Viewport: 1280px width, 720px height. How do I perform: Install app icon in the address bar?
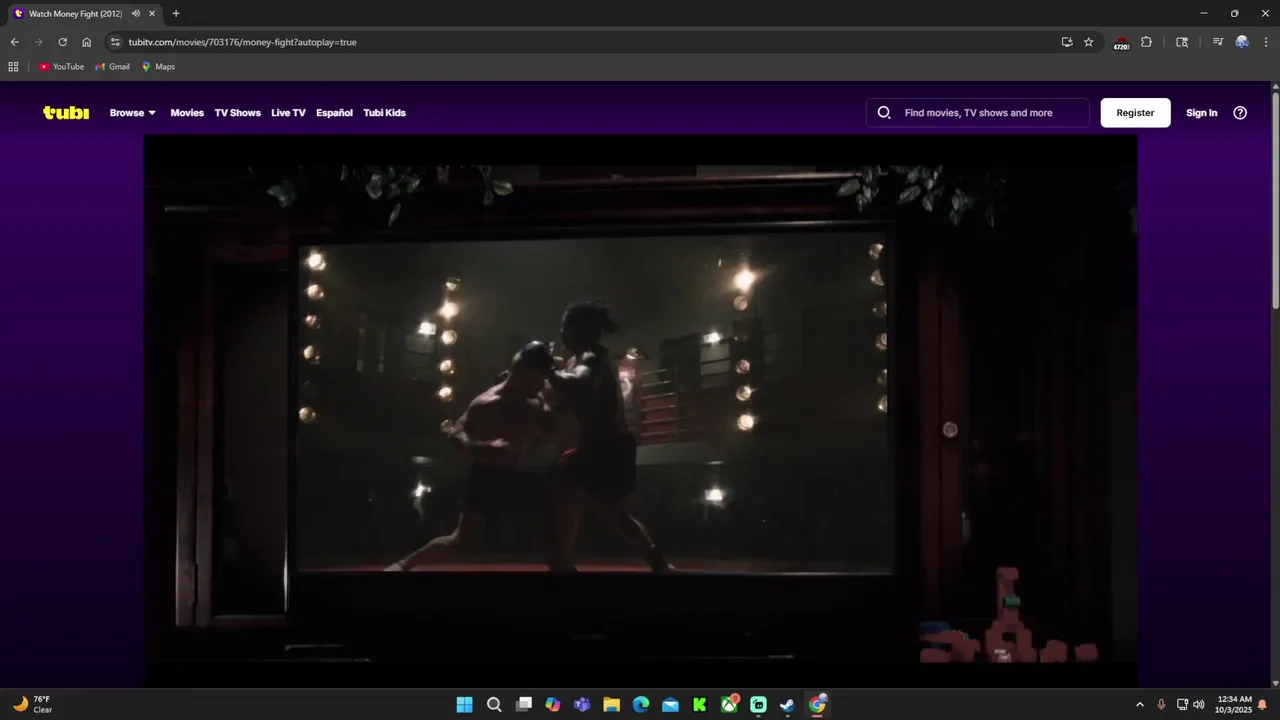click(1067, 42)
